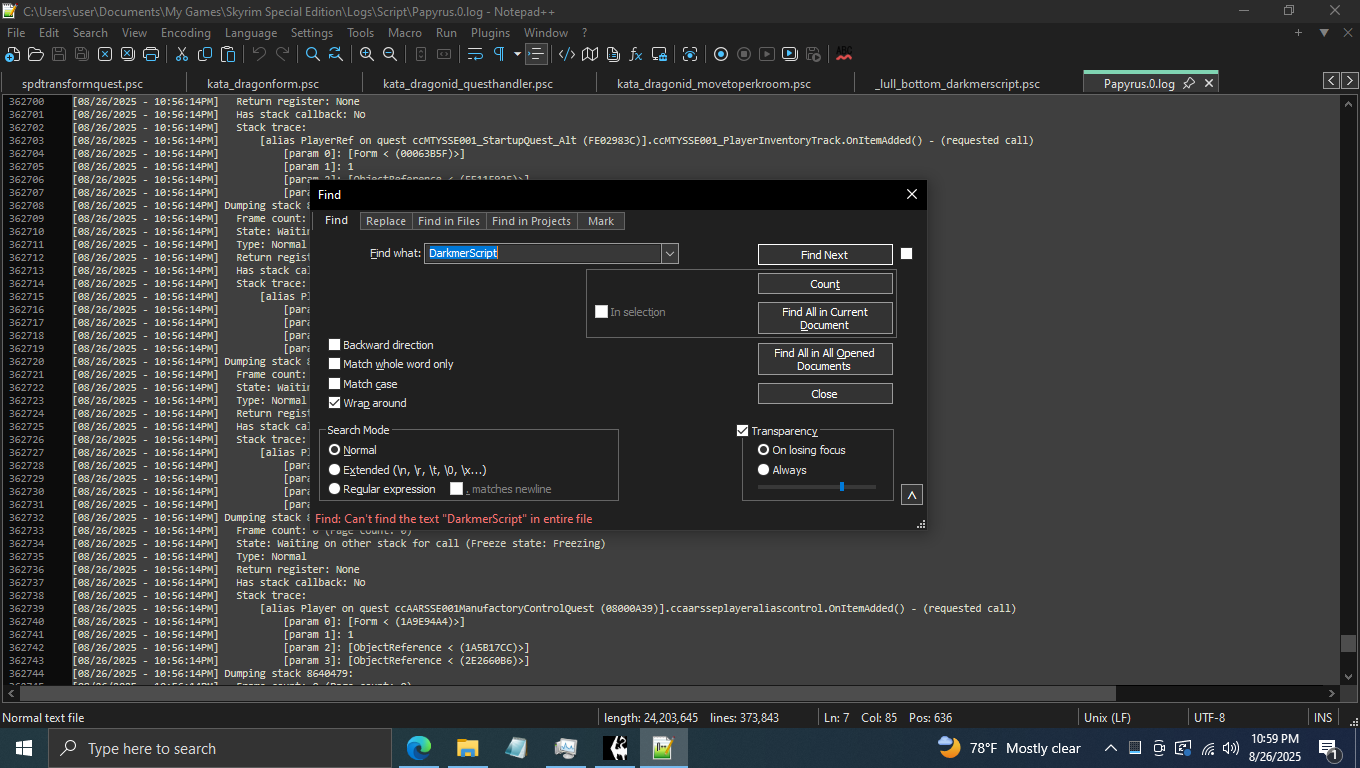Open File Explorer from the taskbar
Viewport: 1360px width, 768px height.
pos(467,748)
